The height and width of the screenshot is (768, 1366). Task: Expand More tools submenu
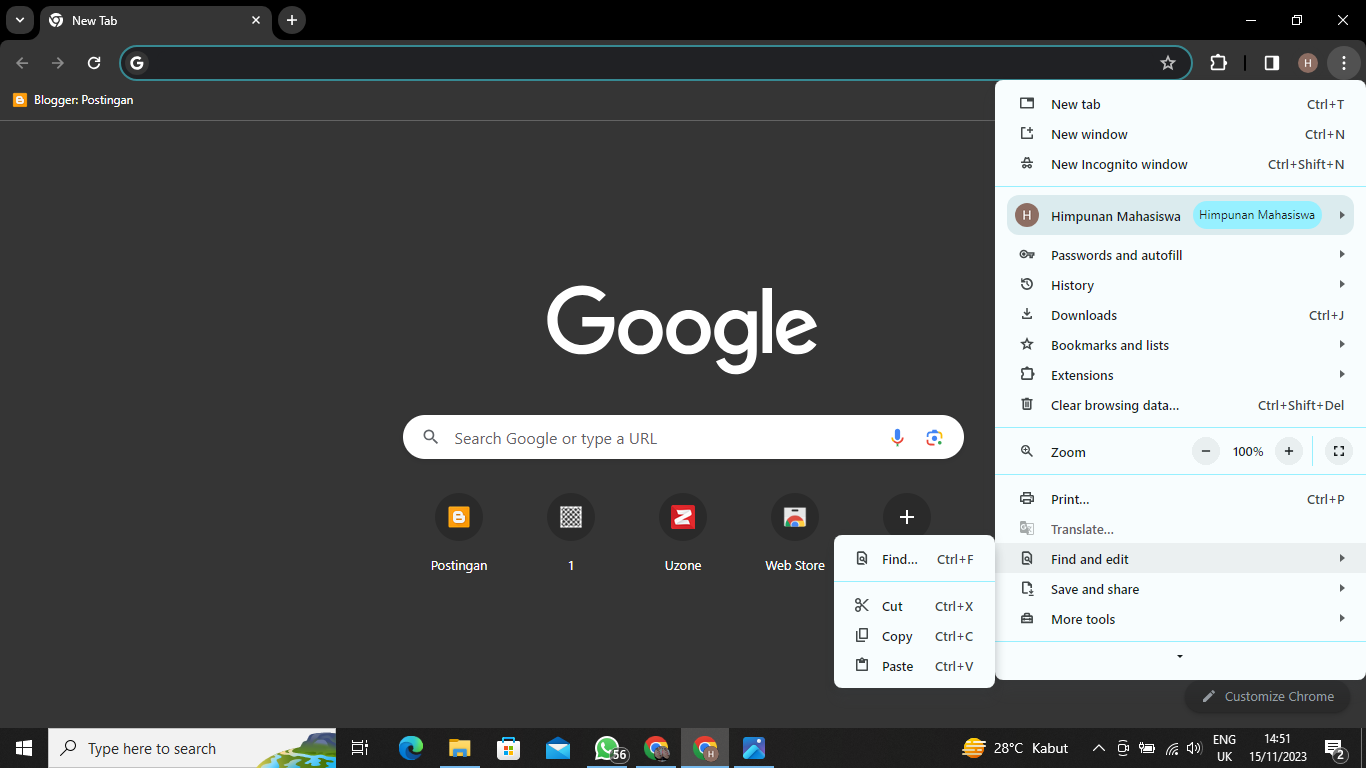click(1180, 619)
